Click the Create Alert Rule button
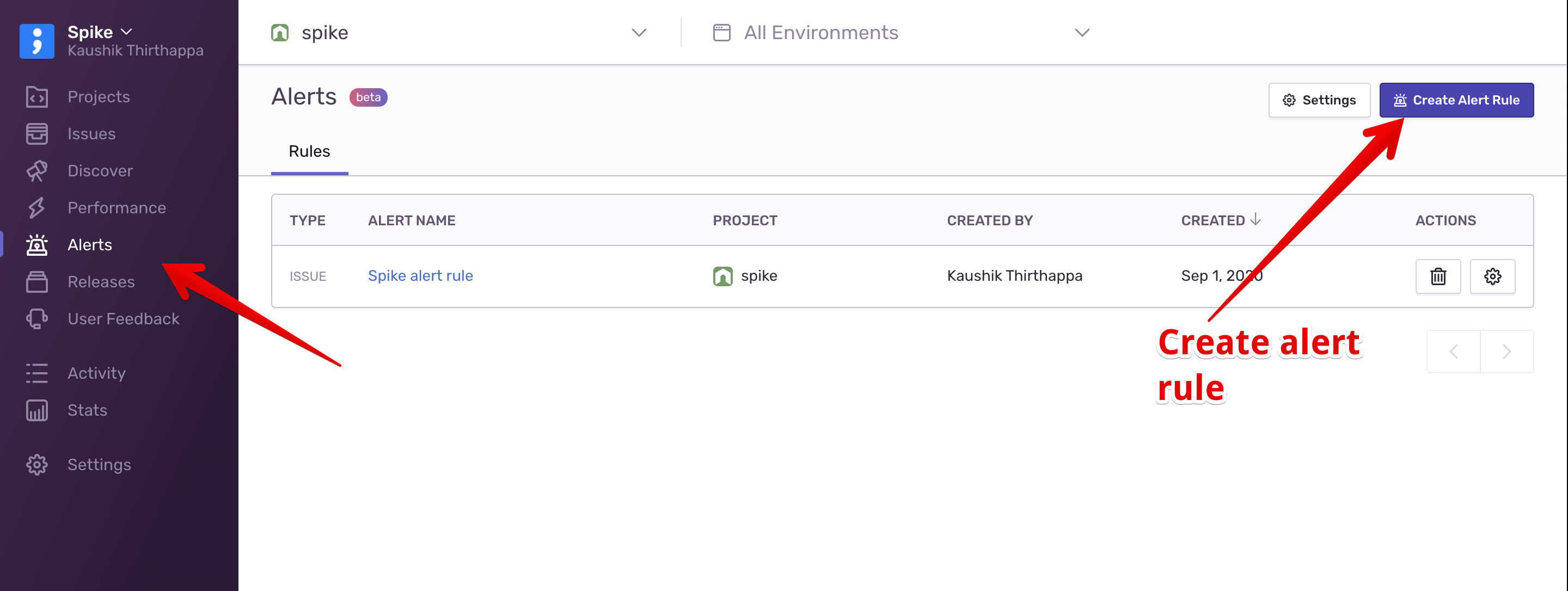Screen dimensions: 1568x591 point(1456,101)
